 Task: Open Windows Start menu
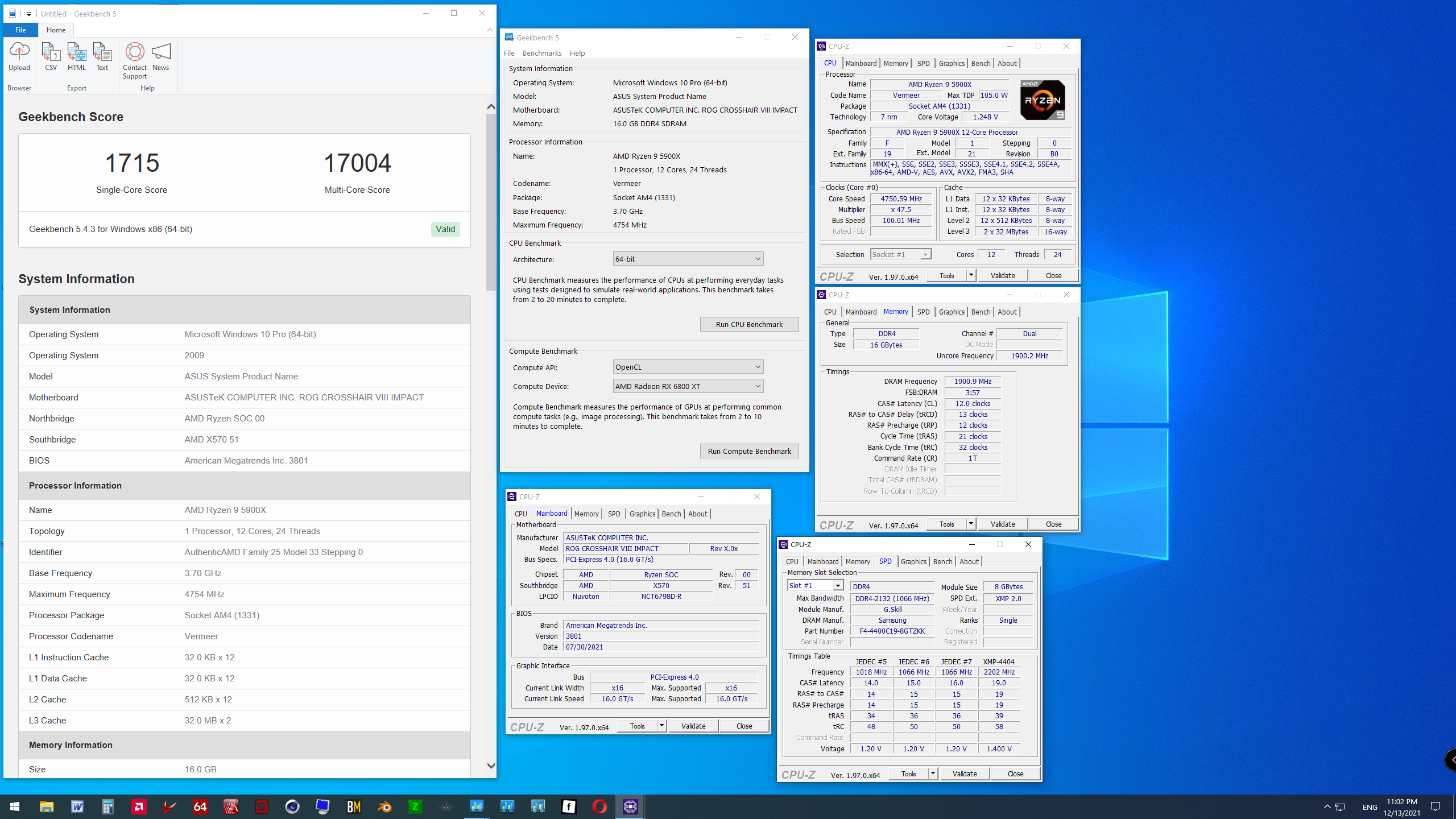15,806
